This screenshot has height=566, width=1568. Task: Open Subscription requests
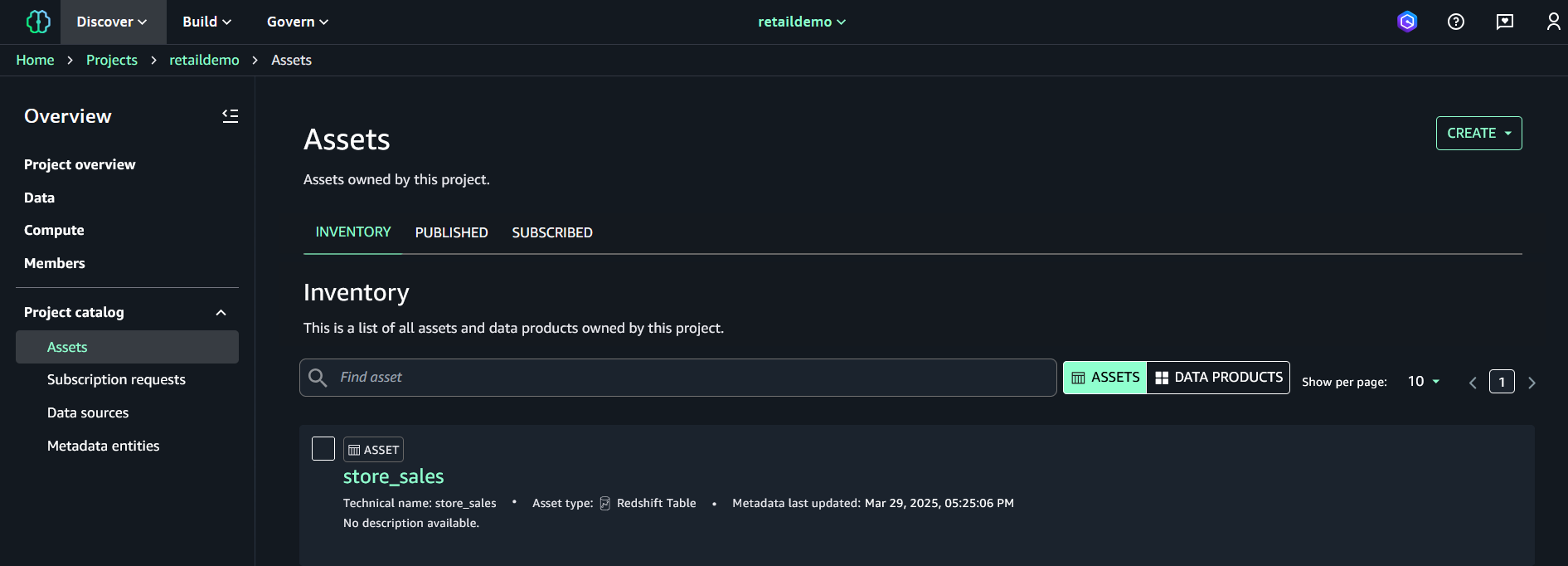pyautogui.click(x=116, y=379)
